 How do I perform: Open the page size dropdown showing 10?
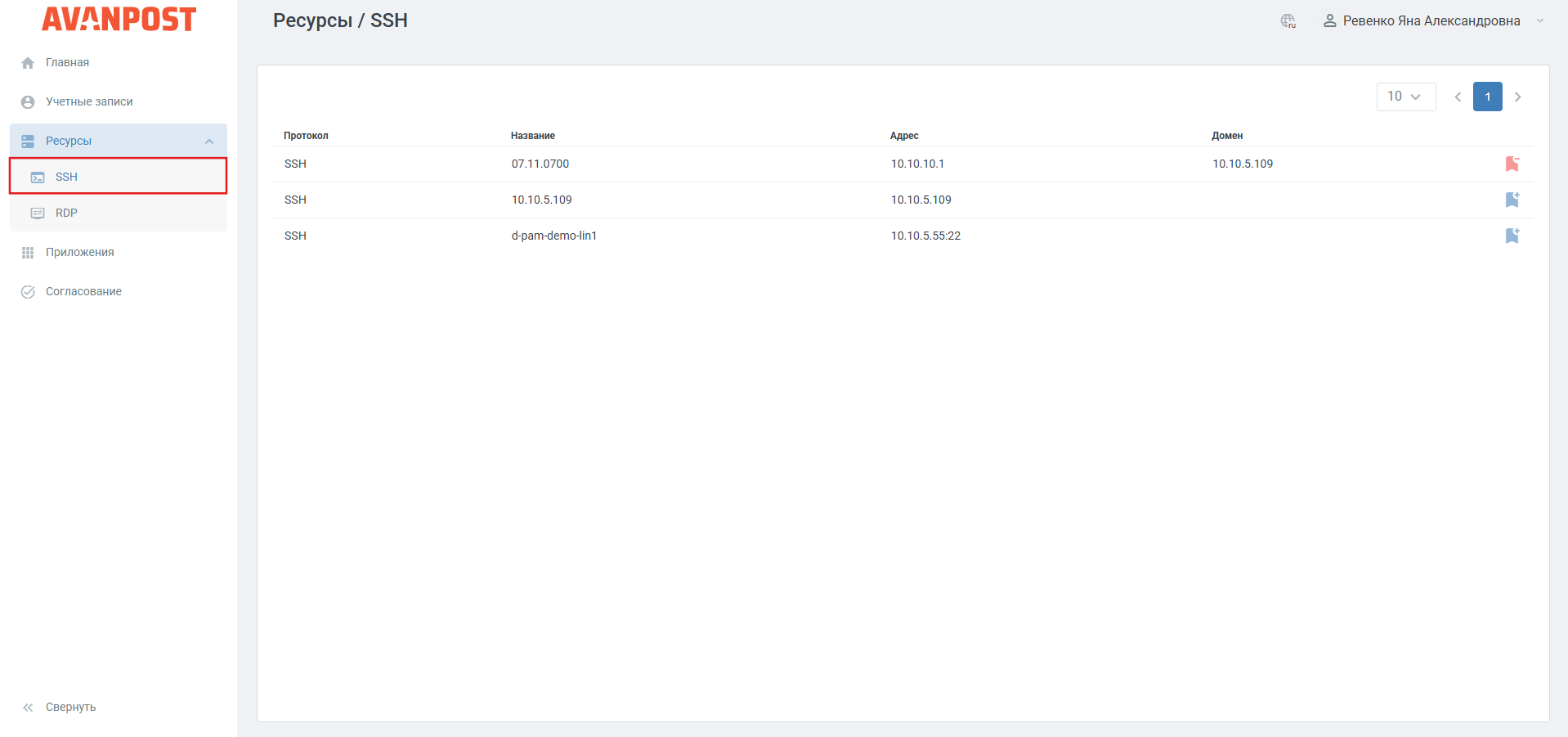coord(1406,97)
